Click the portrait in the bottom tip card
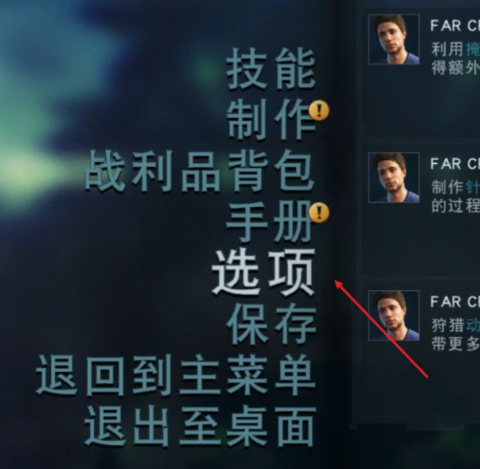 pos(394,315)
